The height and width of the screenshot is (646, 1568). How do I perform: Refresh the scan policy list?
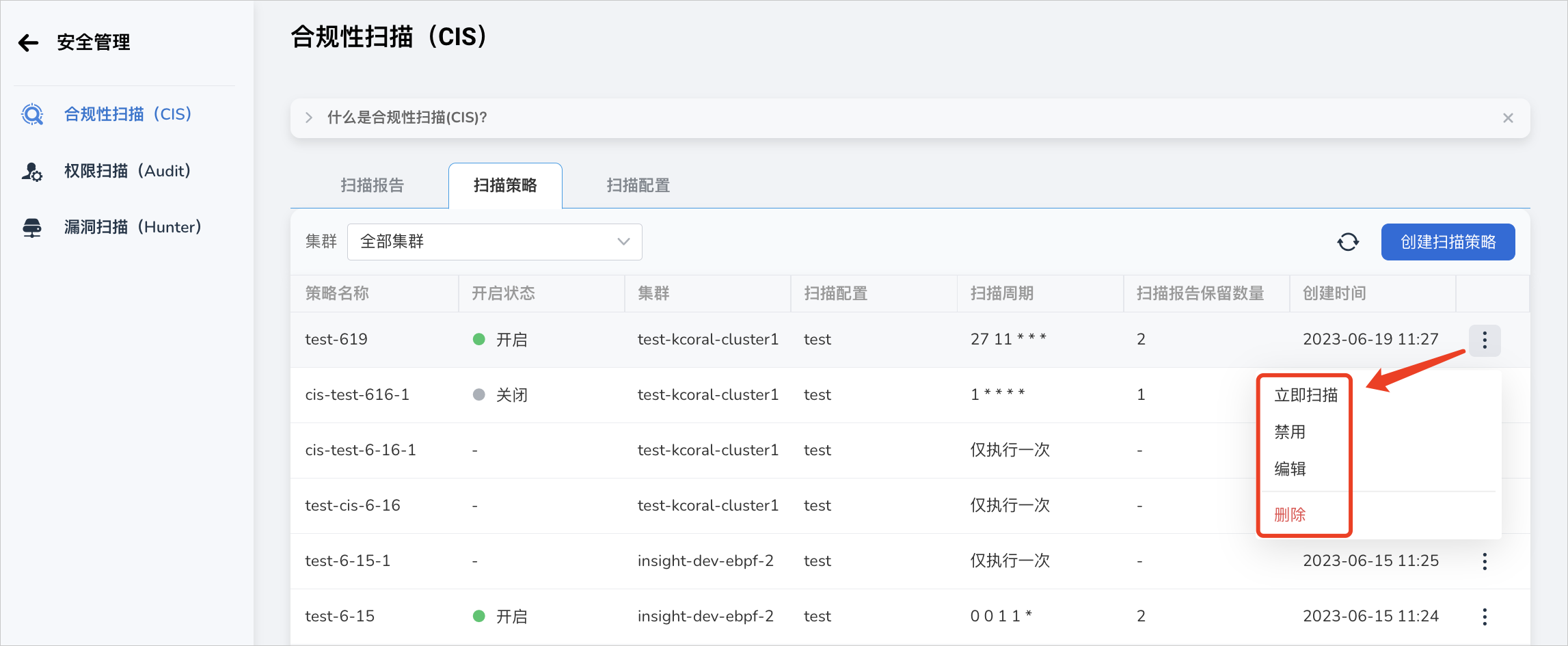[x=1348, y=242]
